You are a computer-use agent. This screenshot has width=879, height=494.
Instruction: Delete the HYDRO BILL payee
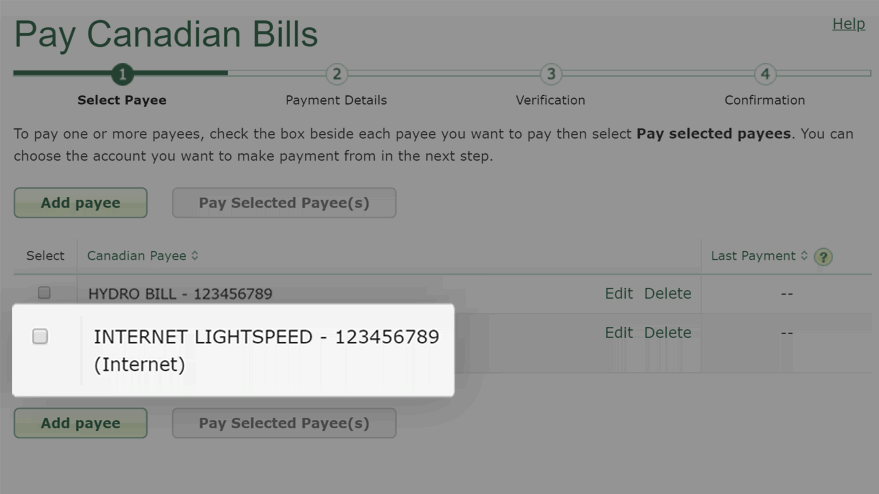click(x=668, y=293)
